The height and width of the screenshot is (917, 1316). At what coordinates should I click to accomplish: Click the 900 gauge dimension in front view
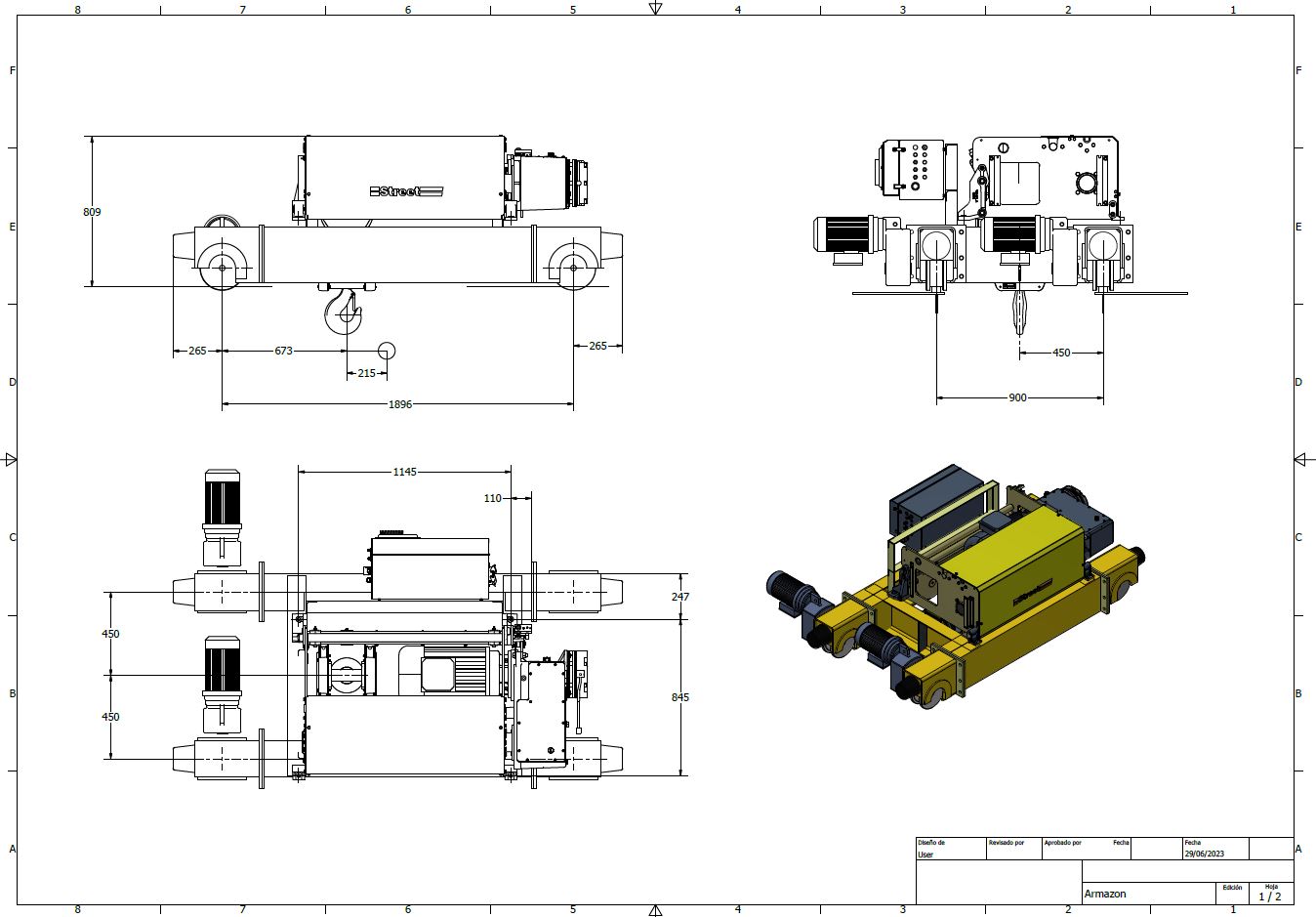(1017, 398)
